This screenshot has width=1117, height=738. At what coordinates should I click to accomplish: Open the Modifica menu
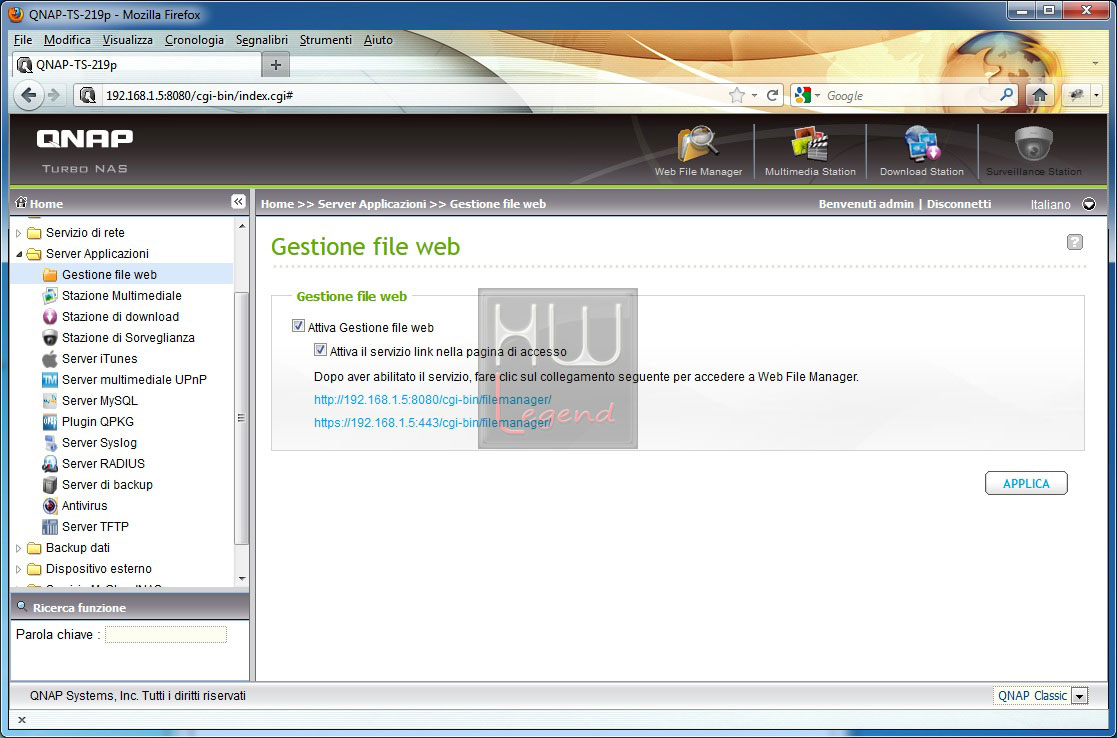pos(67,40)
